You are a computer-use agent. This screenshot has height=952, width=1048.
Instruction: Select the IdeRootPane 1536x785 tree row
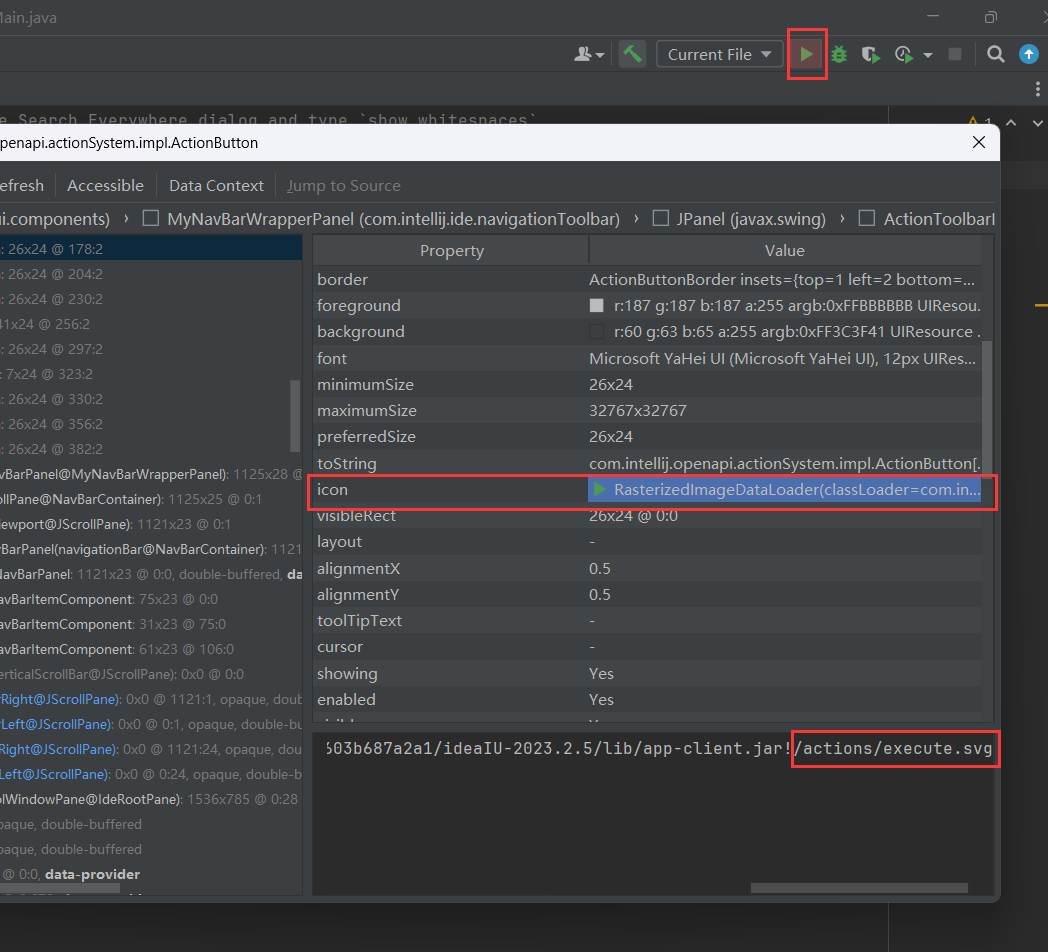(151, 799)
